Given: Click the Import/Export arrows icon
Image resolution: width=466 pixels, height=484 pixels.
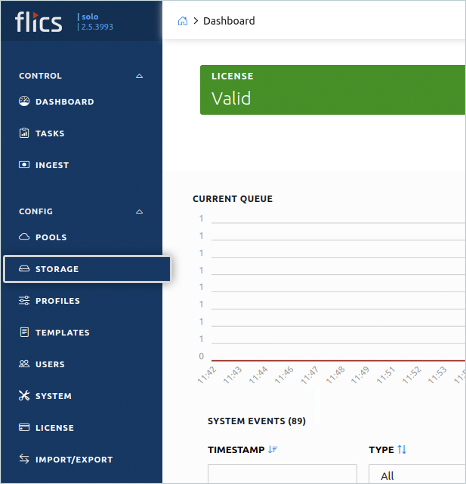Looking at the screenshot, I should point(24,459).
